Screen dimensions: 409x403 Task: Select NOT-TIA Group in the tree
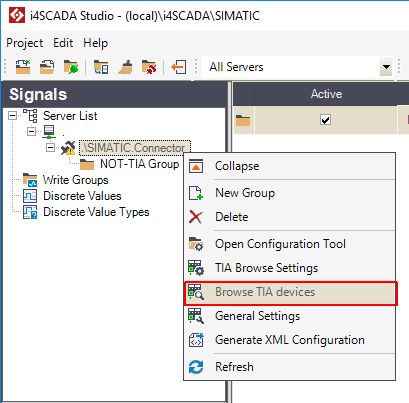click(139, 164)
